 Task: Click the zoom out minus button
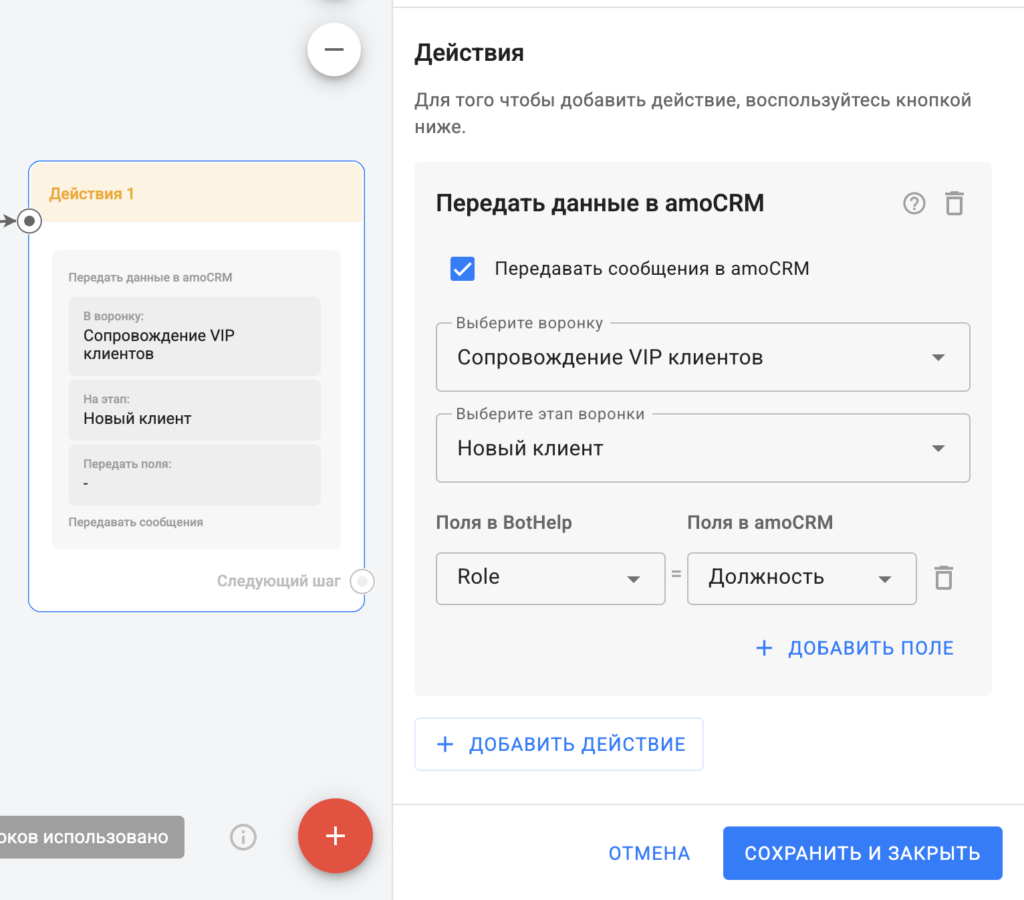click(x=334, y=50)
